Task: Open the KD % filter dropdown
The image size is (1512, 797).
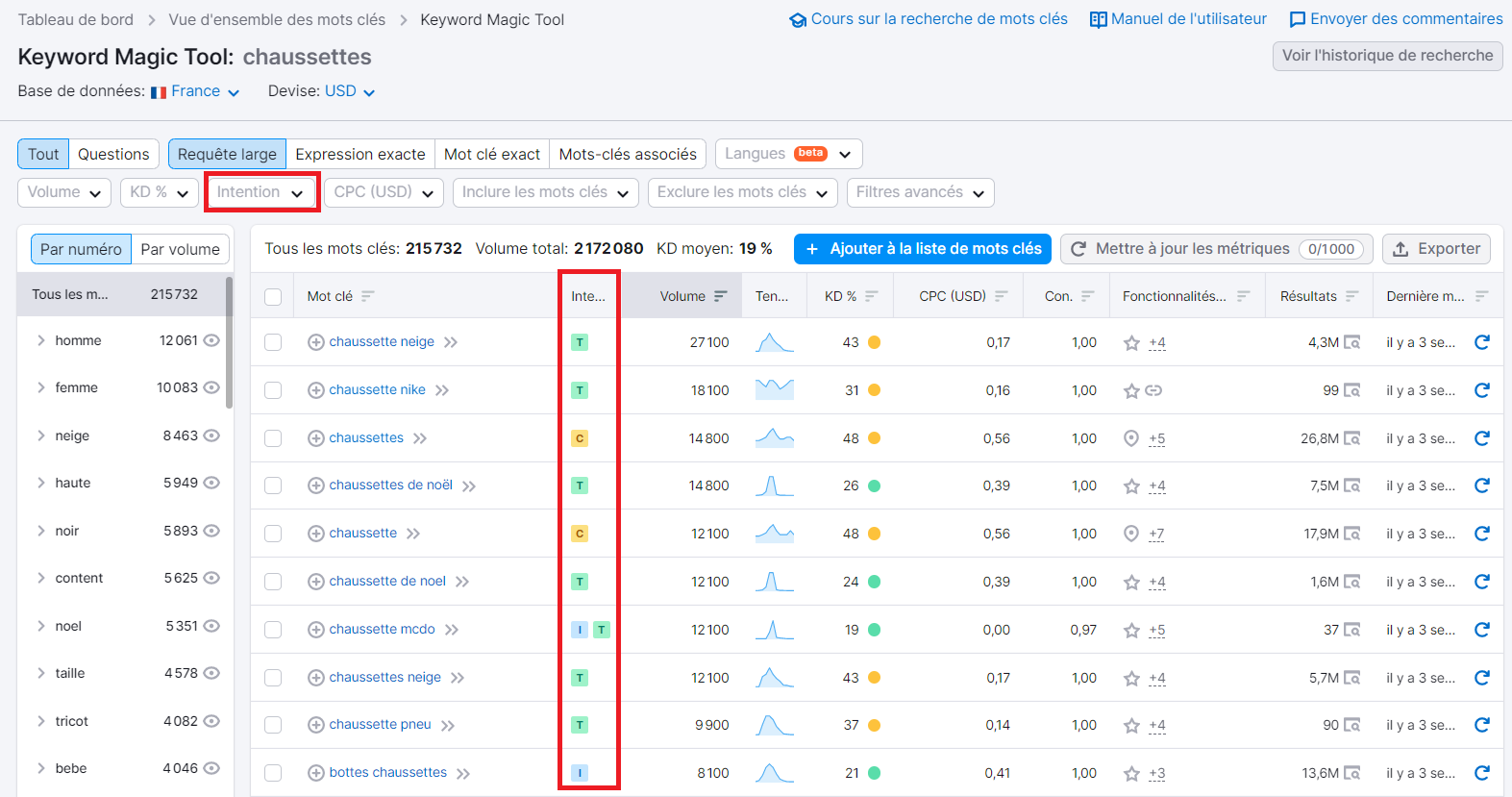Action: click(160, 192)
